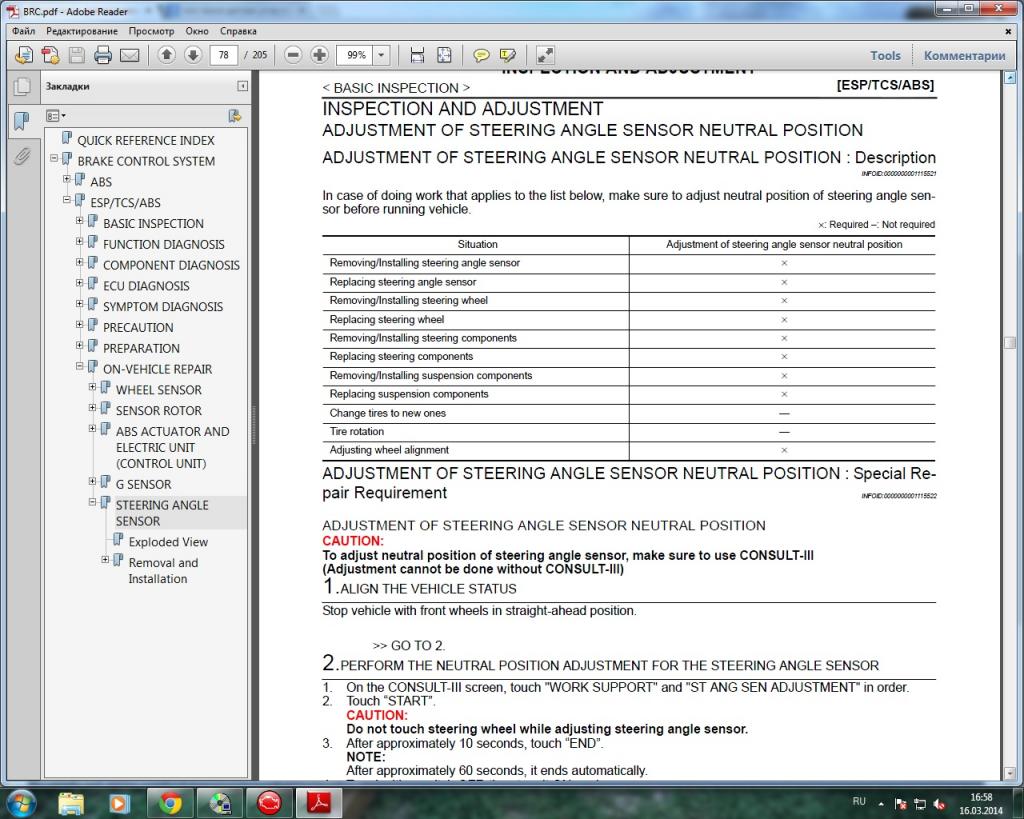
Task: Add a sticky note comment
Action: coord(481,55)
